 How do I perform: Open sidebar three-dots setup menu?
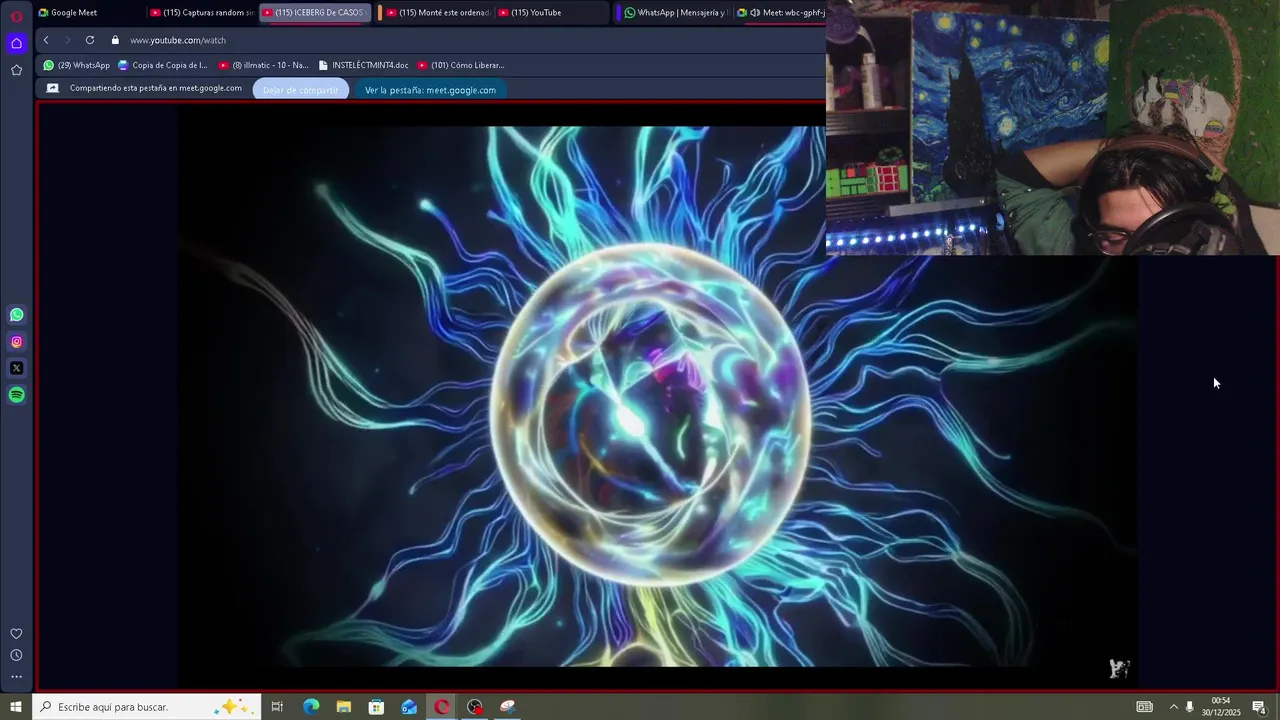[x=16, y=677]
